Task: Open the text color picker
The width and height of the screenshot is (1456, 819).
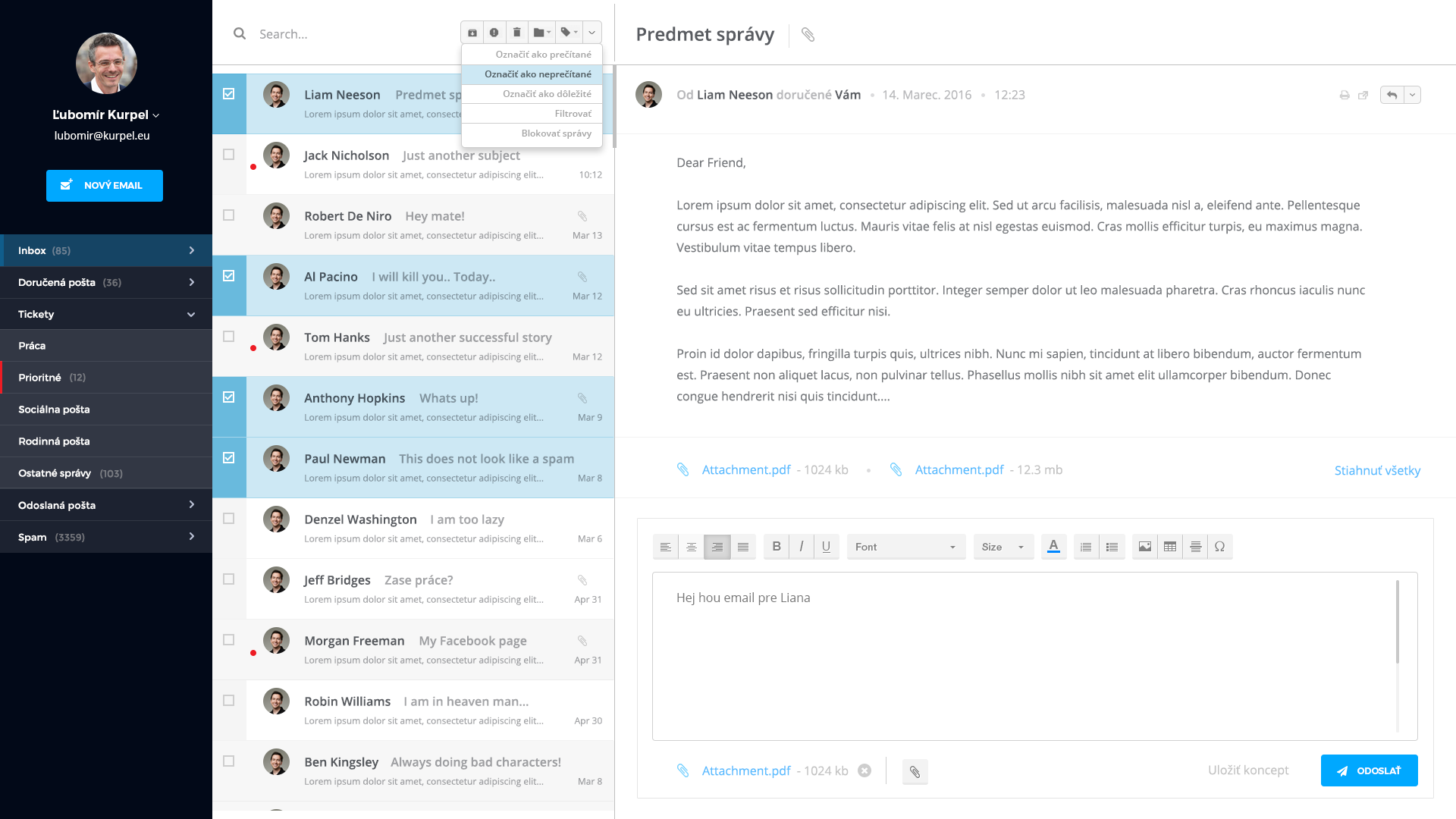Action: pos(1053,547)
